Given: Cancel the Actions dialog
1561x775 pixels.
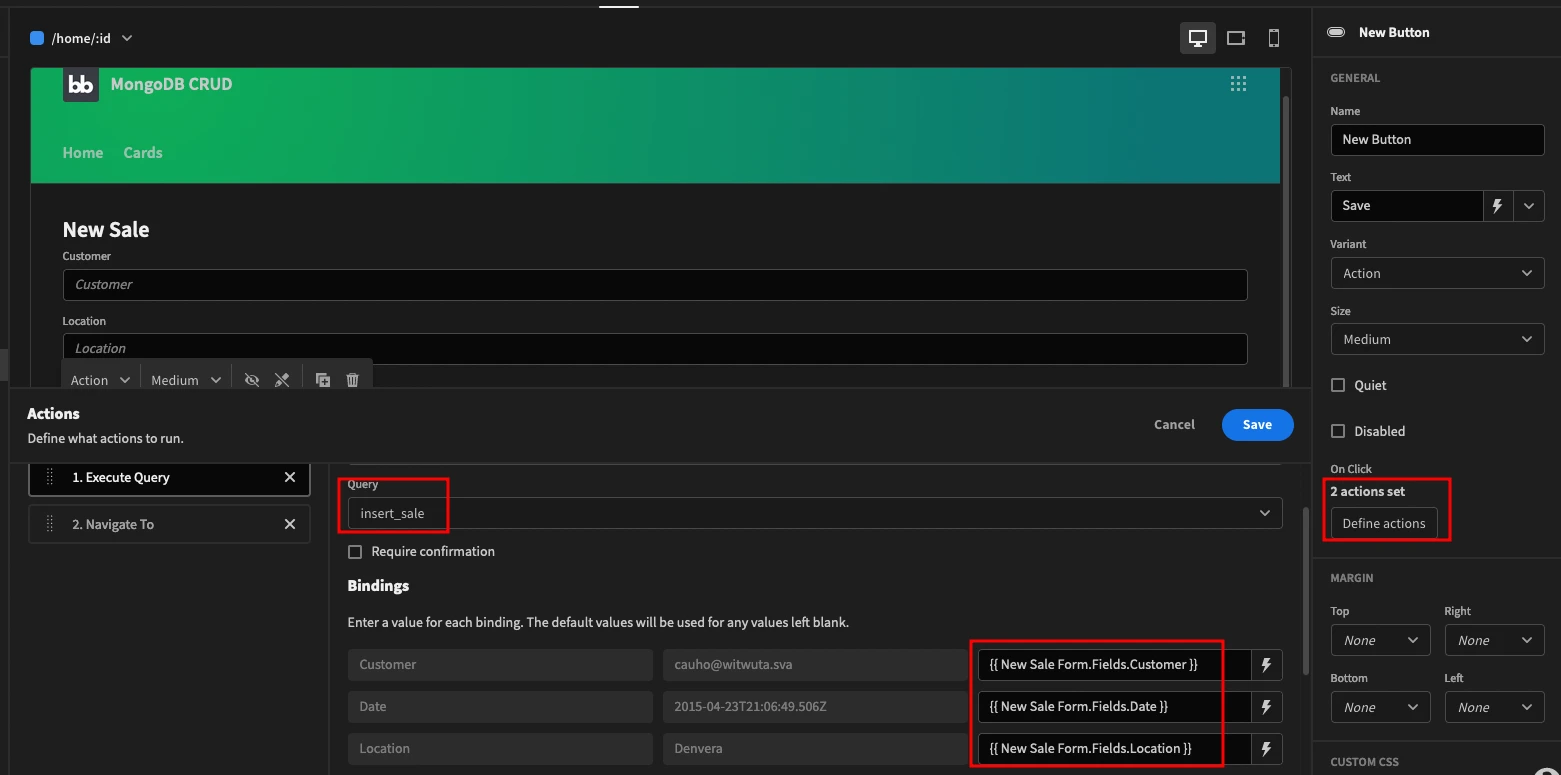Looking at the screenshot, I should pos(1174,424).
